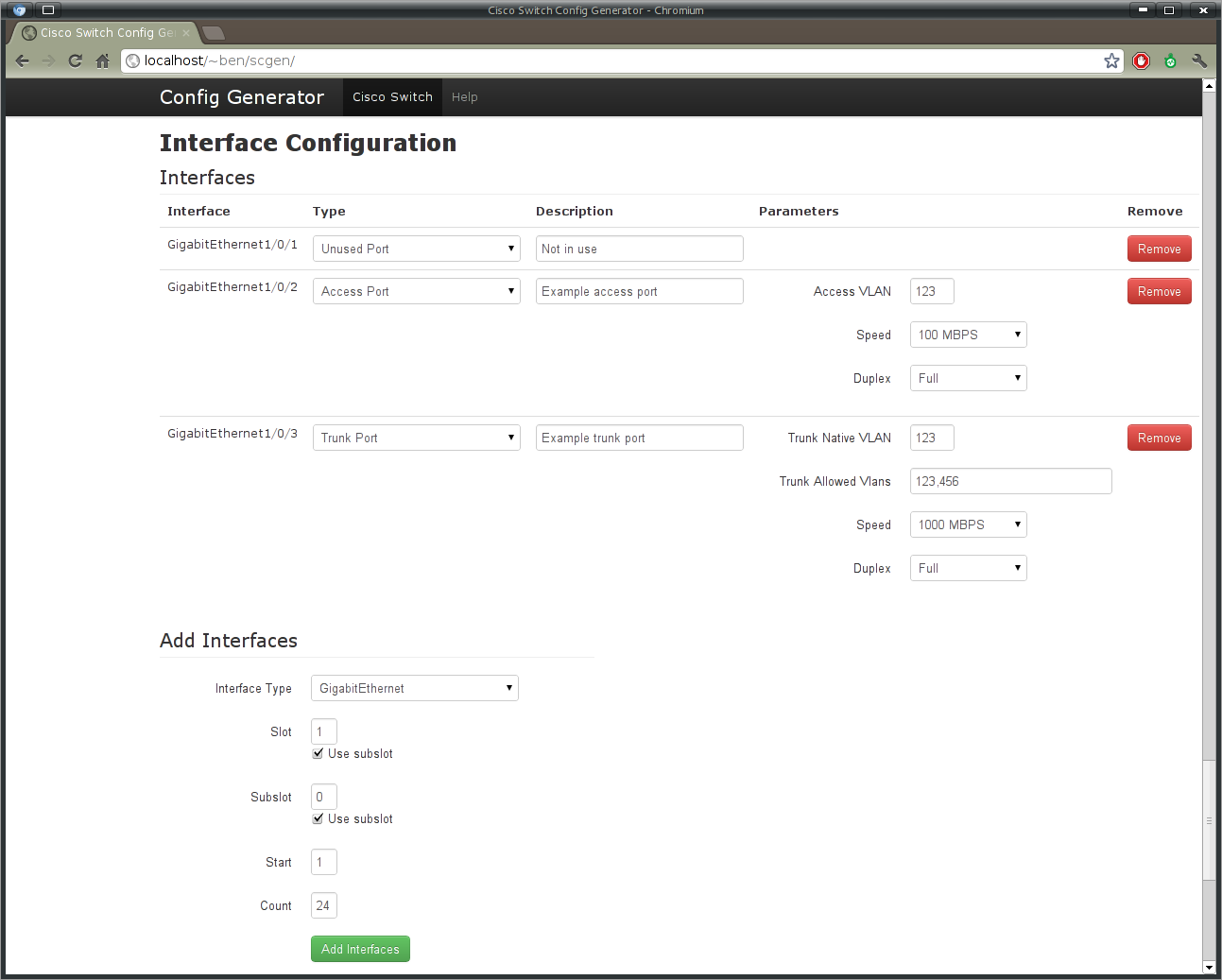The height and width of the screenshot is (980, 1222).
Task: Click the green extension icon in the toolbar
Action: (x=1170, y=60)
